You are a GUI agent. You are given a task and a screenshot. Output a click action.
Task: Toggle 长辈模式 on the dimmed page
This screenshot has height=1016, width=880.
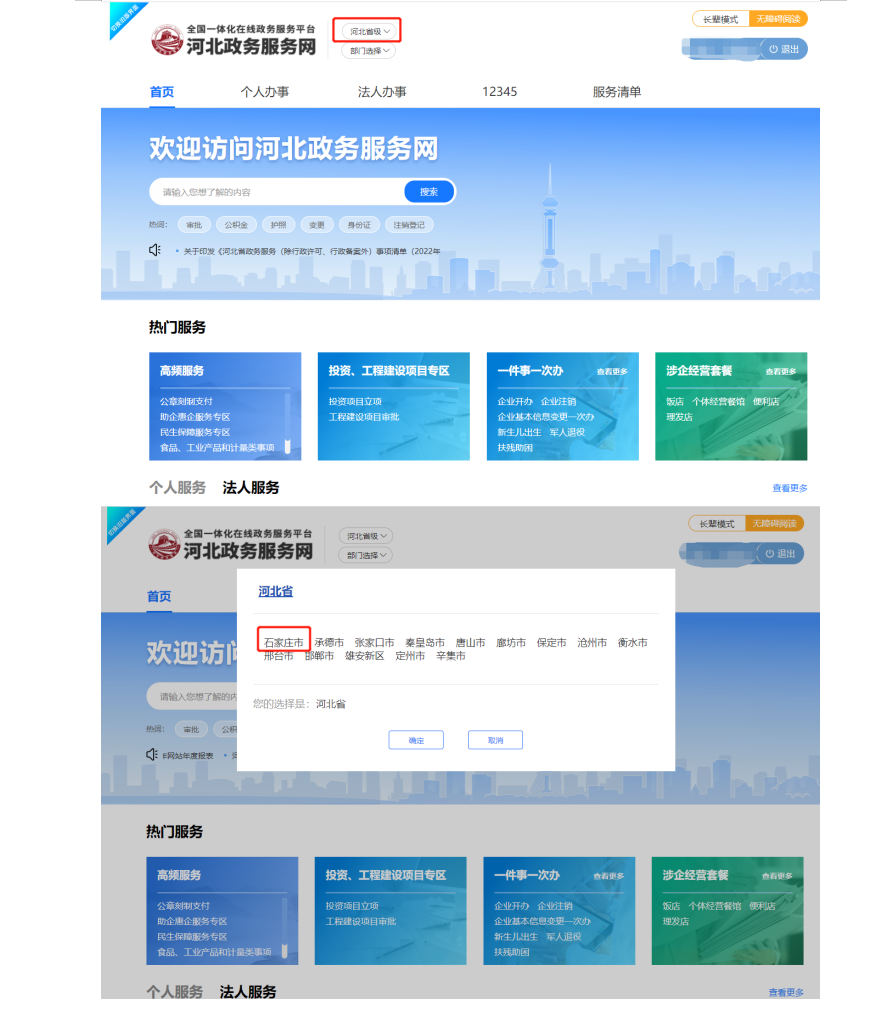(717, 524)
